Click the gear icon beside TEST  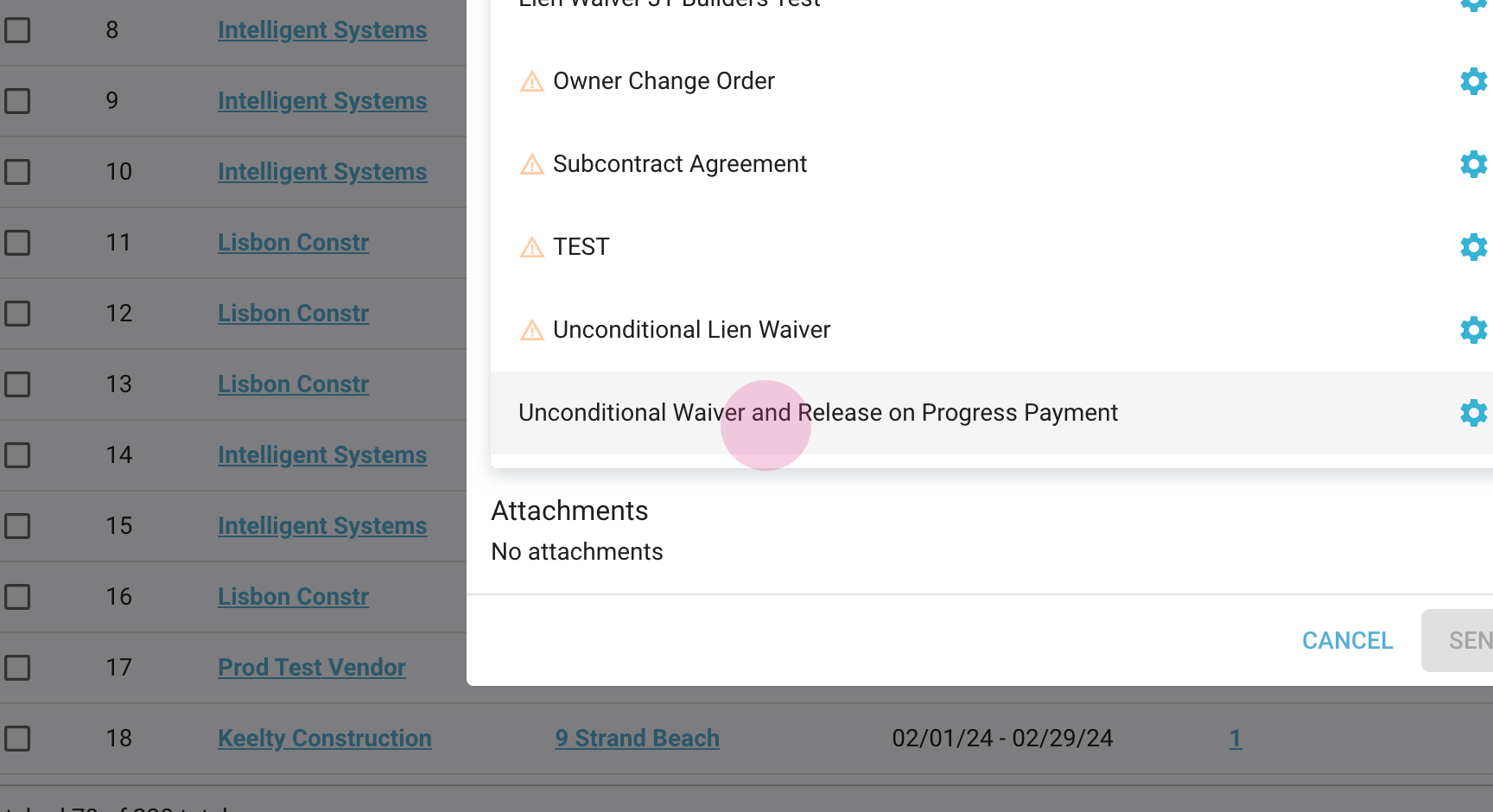1473,247
